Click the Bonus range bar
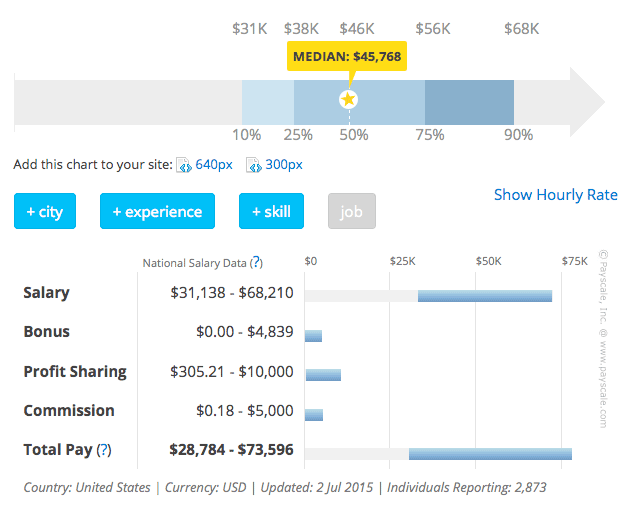Viewport: 632px width, 522px height. click(x=313, y=336)
